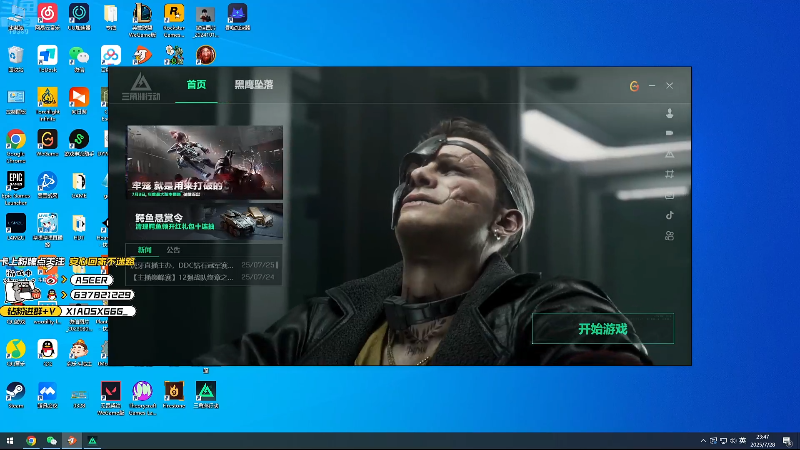Open NetEase Cloud Music desktop icon
800x450 pixels.
(47, 17)
